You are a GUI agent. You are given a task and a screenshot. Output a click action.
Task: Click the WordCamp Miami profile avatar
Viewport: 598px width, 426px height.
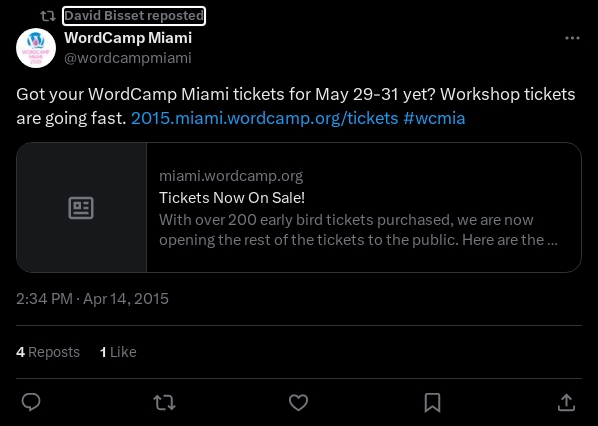coord(36,48)
